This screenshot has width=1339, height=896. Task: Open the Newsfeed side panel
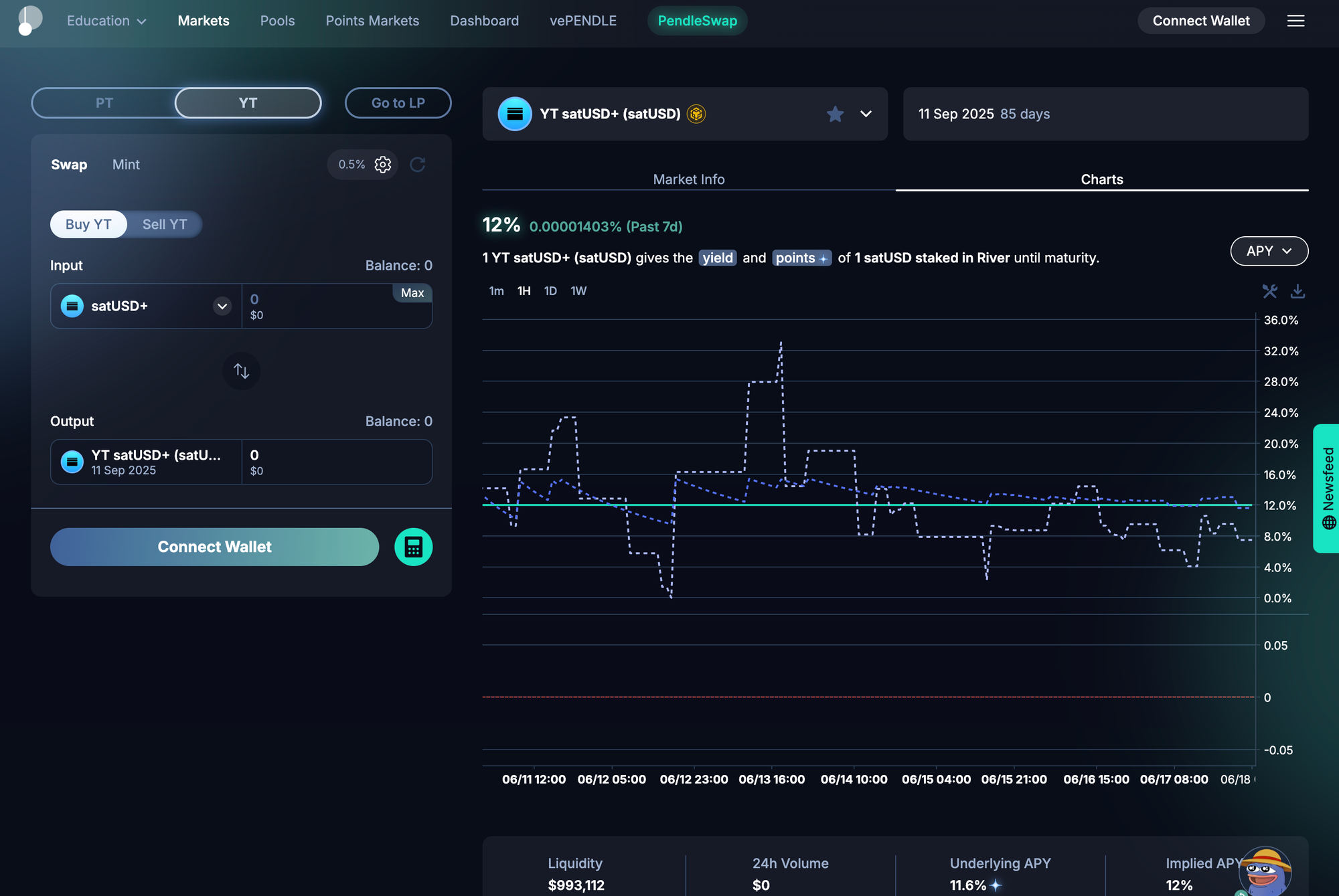point(1326,488)
